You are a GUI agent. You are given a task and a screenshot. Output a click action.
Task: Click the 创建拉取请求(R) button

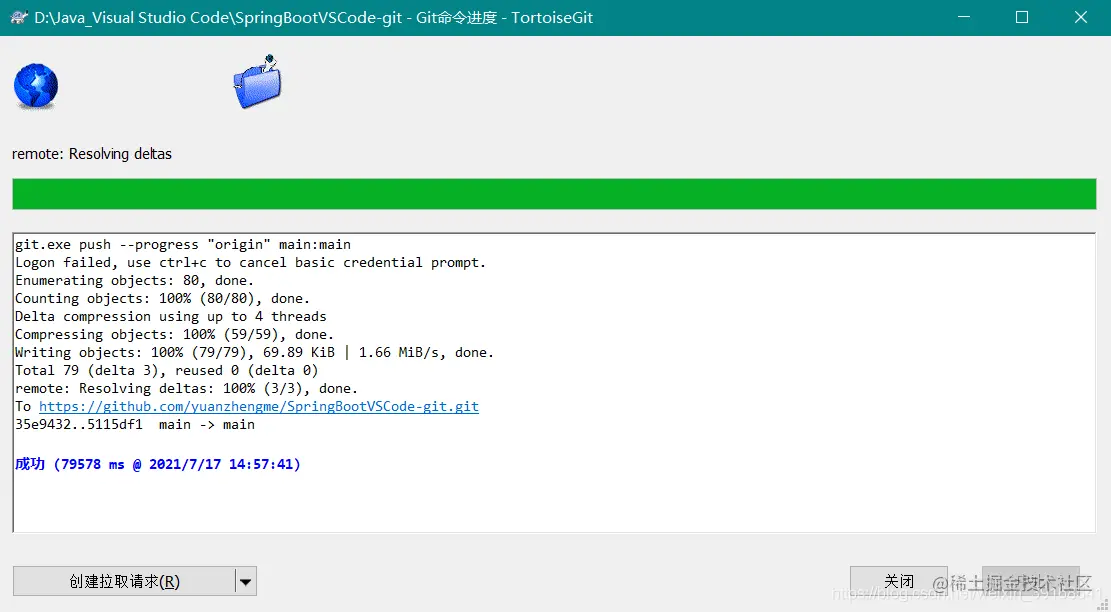coord(124,582)
